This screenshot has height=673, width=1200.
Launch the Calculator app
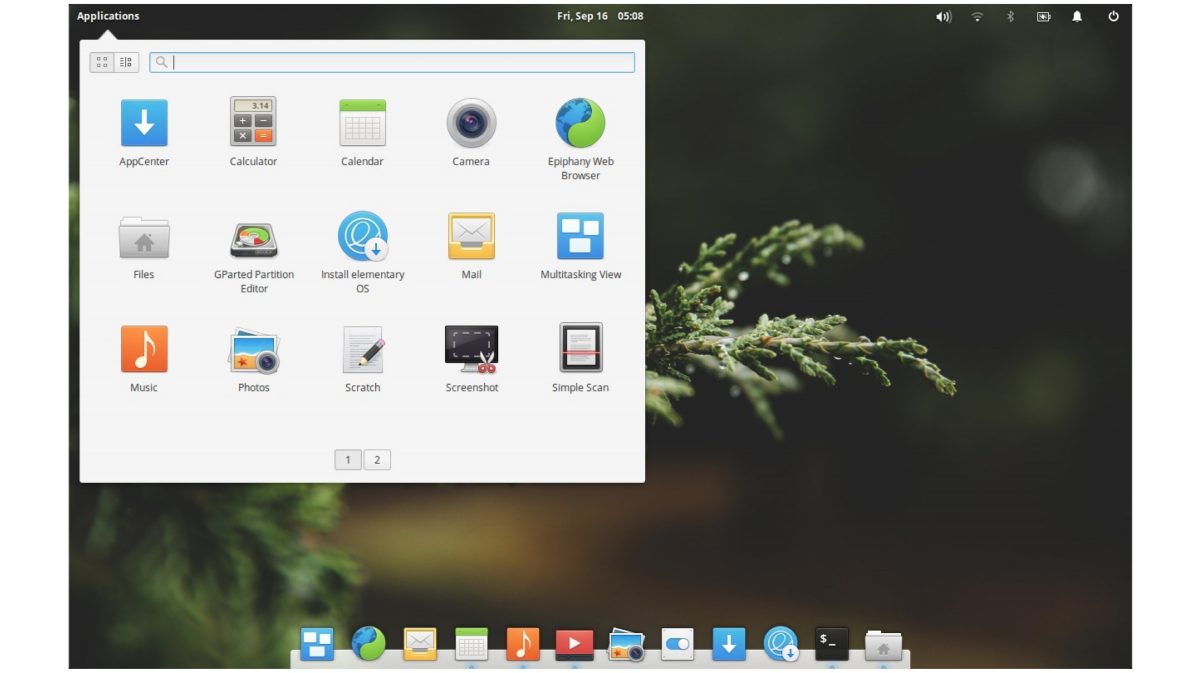253,124
